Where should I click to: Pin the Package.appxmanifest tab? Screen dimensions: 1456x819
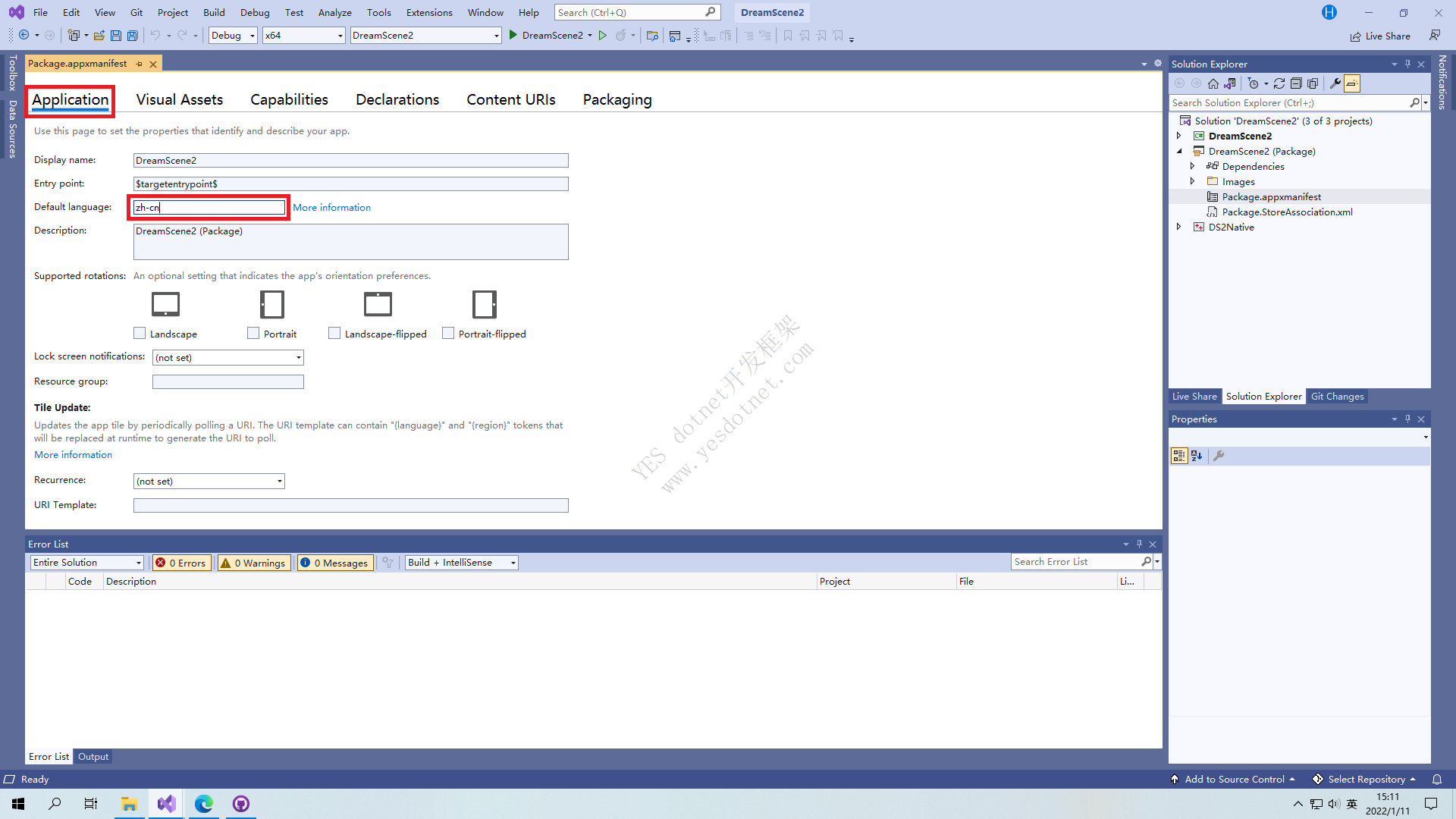click(140, 64)
